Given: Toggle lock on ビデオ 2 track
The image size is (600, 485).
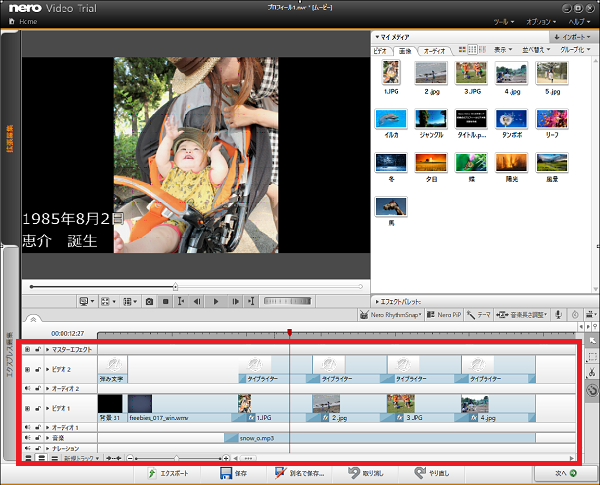Looking at the screenshot, I should [x=37, y=369].
